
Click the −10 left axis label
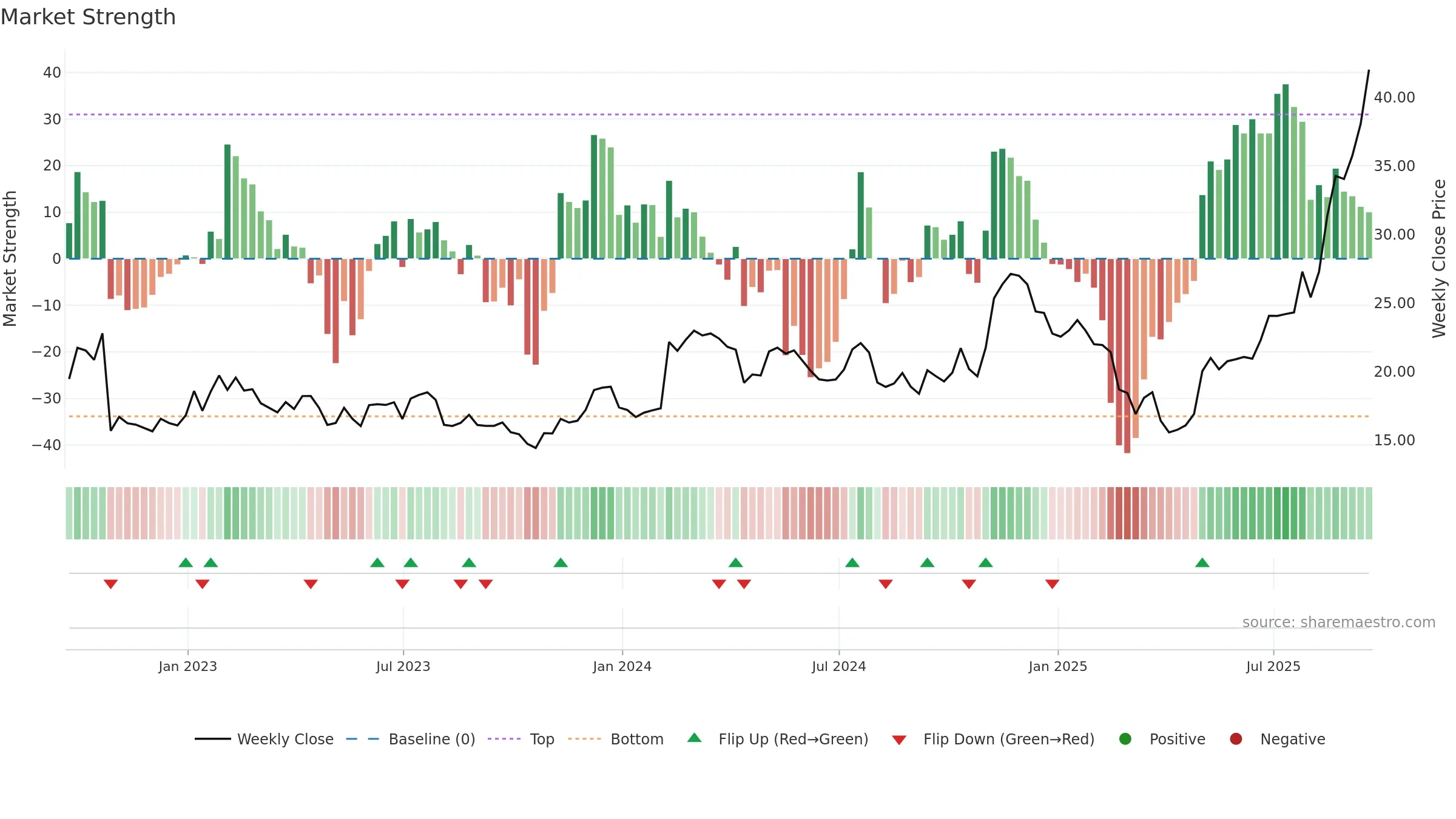coord(47,305)
